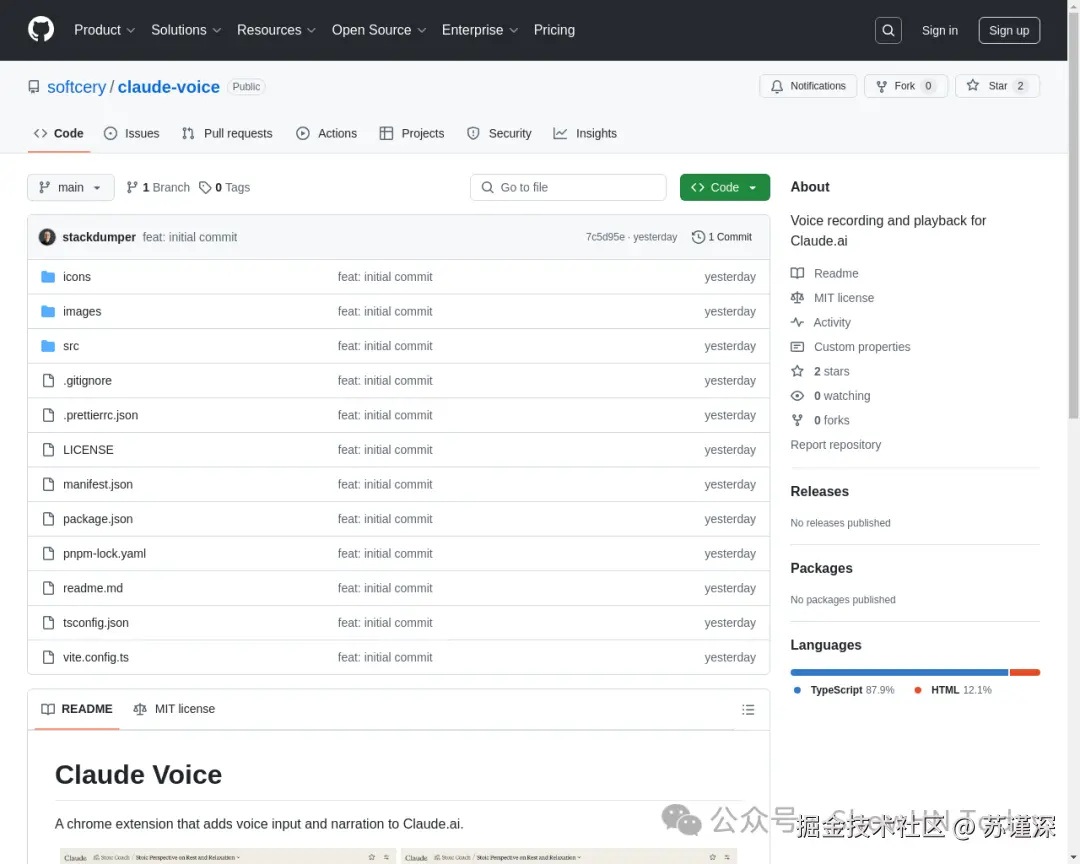Click the scale icon beside MIT license in About

click(x=797, y=298)
